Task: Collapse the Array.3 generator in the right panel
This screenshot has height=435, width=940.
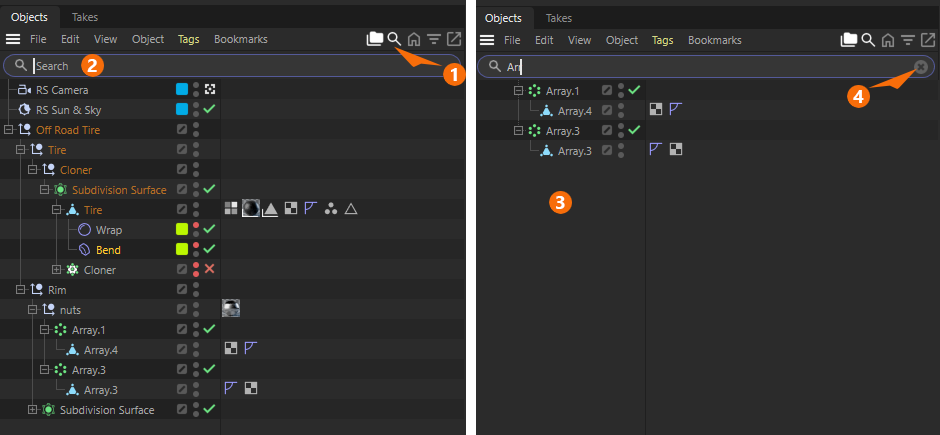Action: pyautogui.click(x=519, y=131)
